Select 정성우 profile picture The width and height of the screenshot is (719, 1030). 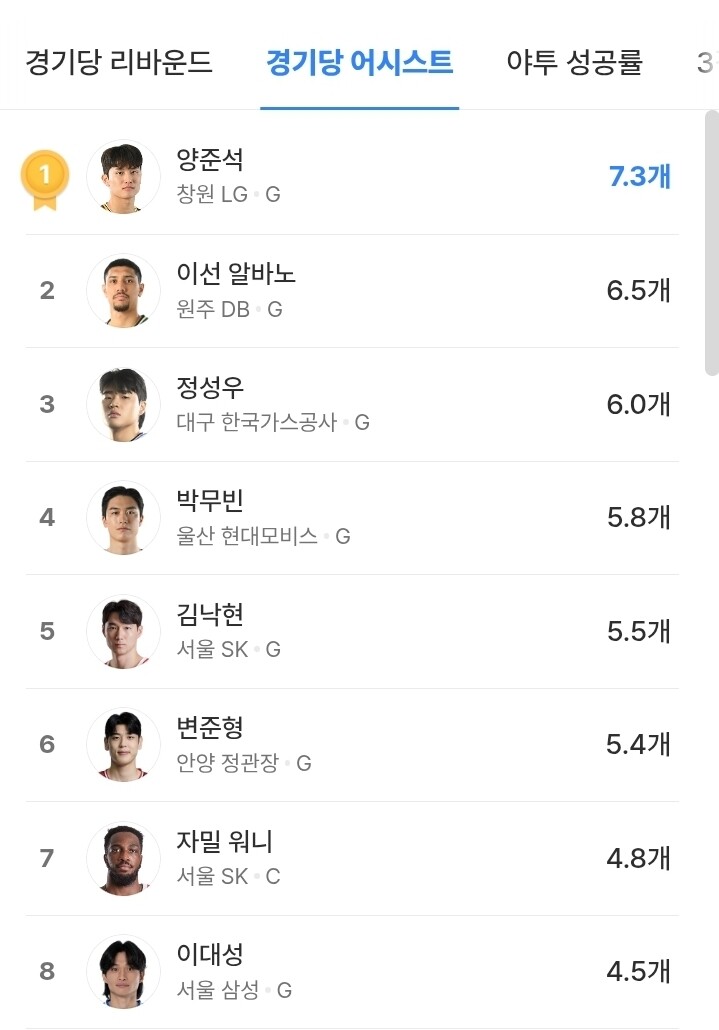click(123, 404)
